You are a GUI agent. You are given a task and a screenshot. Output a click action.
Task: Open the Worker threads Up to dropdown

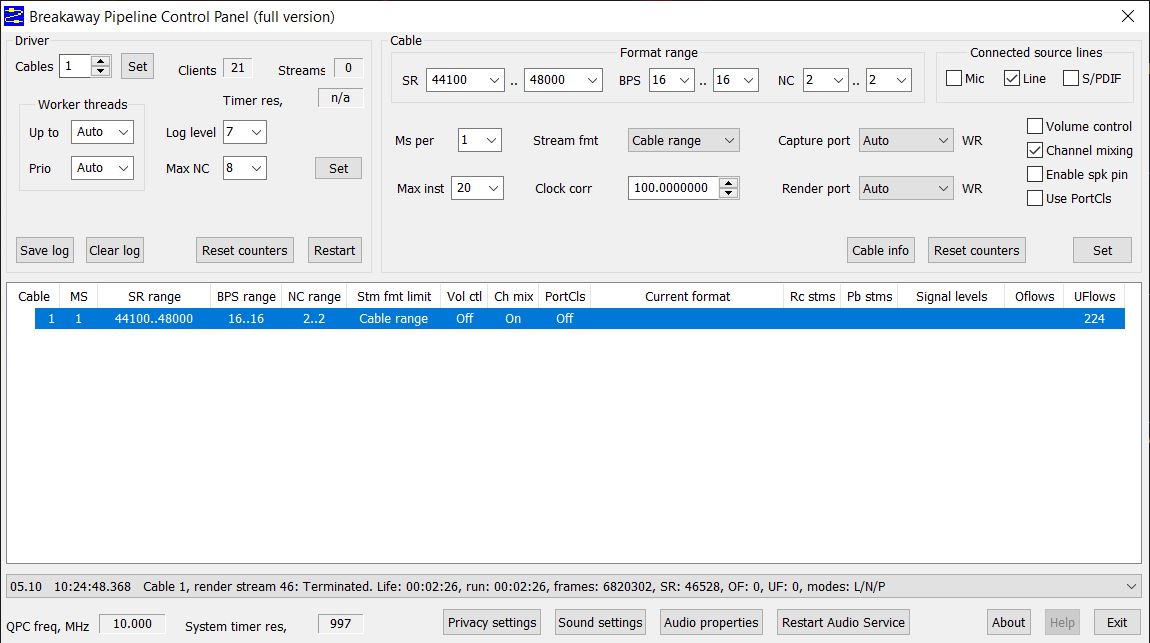[x=102, y=132]
